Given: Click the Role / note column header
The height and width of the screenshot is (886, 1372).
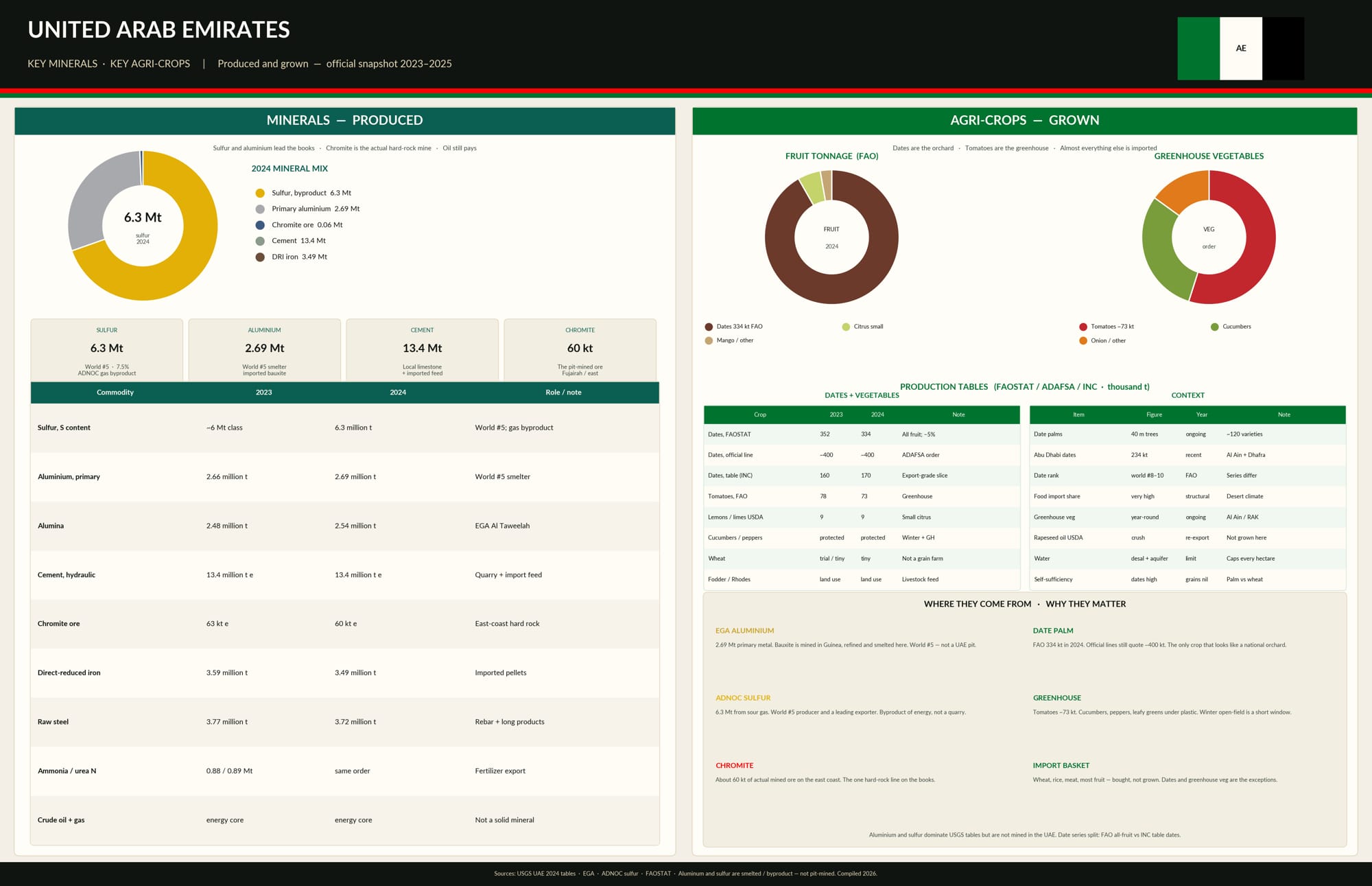Looking at the screenshot, I should coord(563,393).
